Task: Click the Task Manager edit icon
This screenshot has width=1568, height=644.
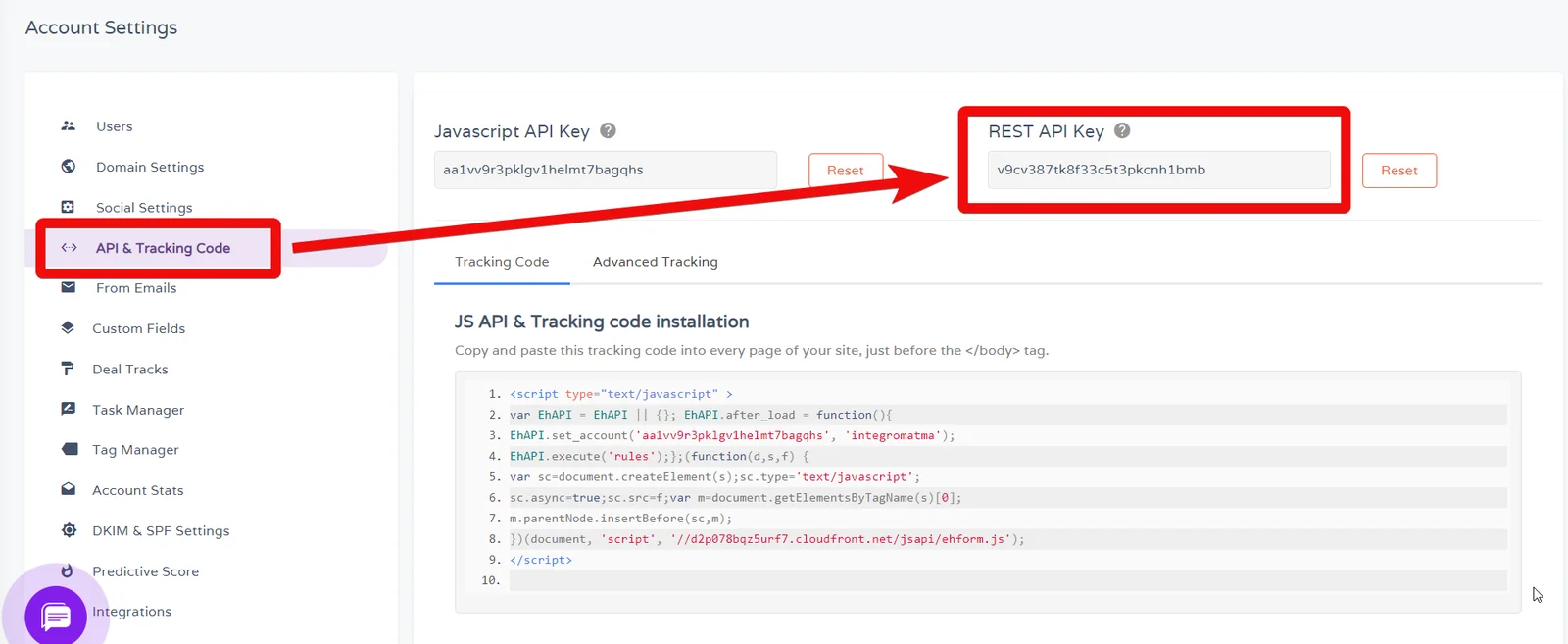Action: pyautogui.click(x=68, y=409)
